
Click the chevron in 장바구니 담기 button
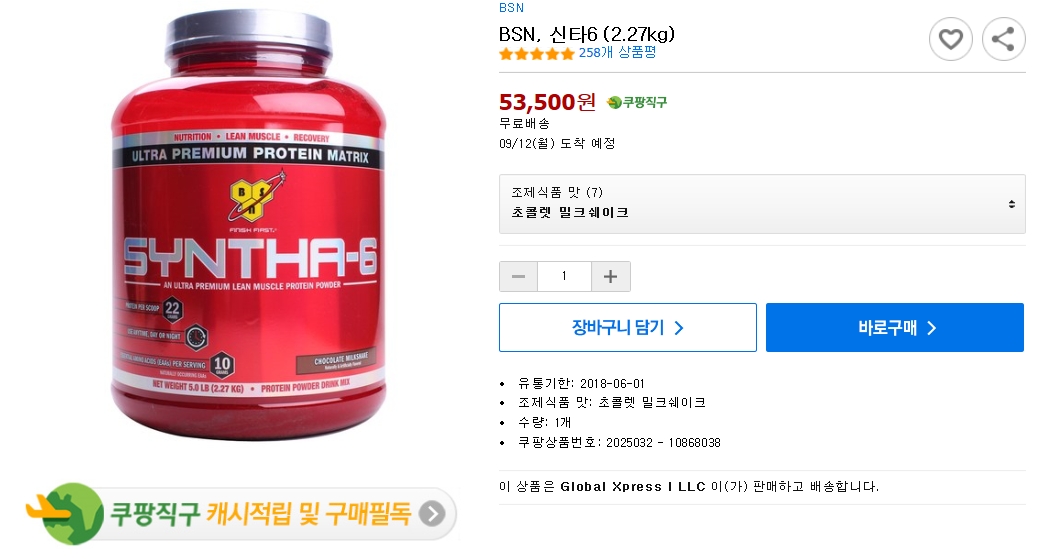[678, 328]
